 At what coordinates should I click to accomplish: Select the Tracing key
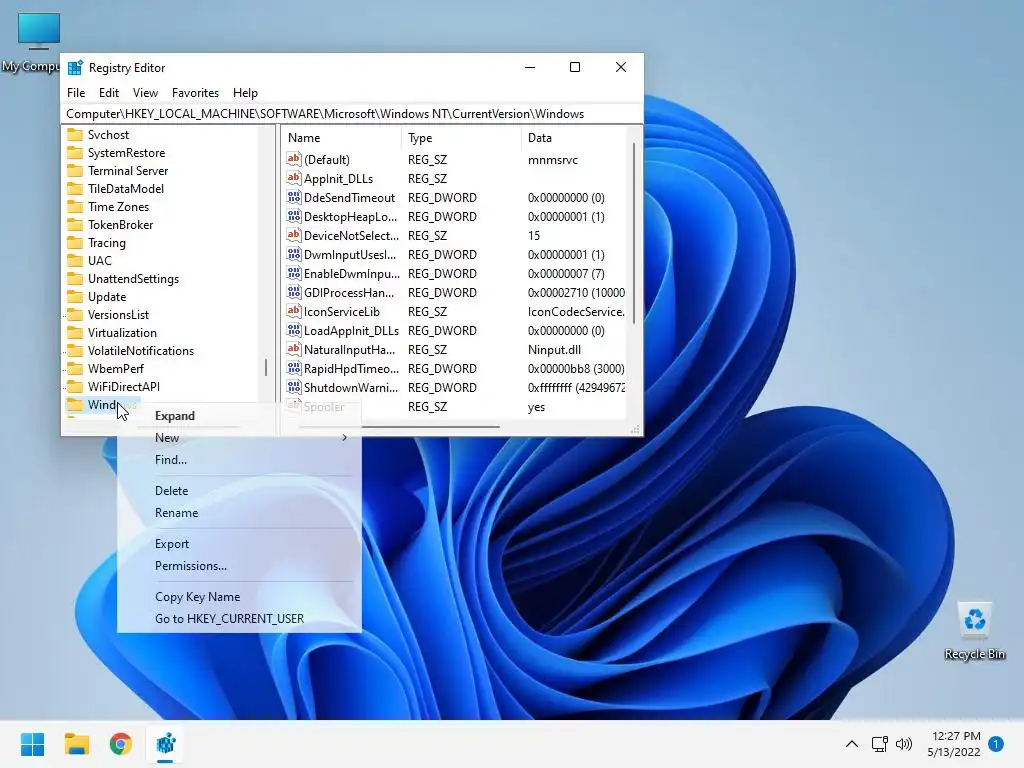coord(106,243)
